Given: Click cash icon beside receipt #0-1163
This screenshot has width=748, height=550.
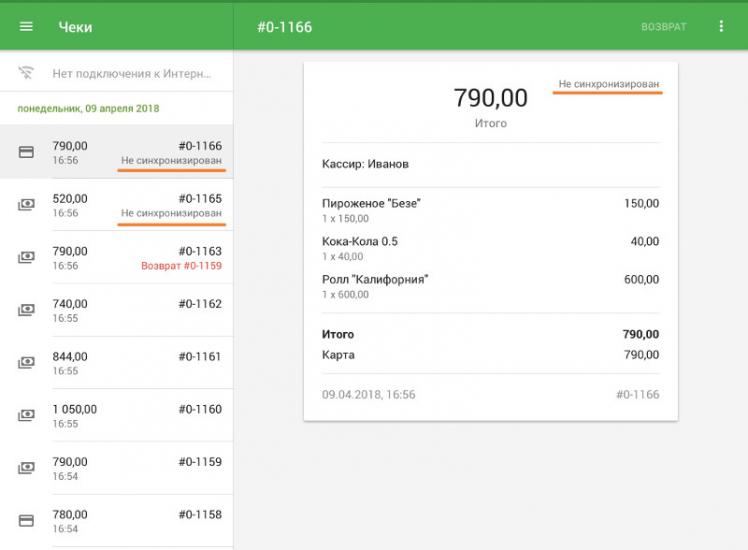Looking at the screenshot, I should [x=26, y=258].
